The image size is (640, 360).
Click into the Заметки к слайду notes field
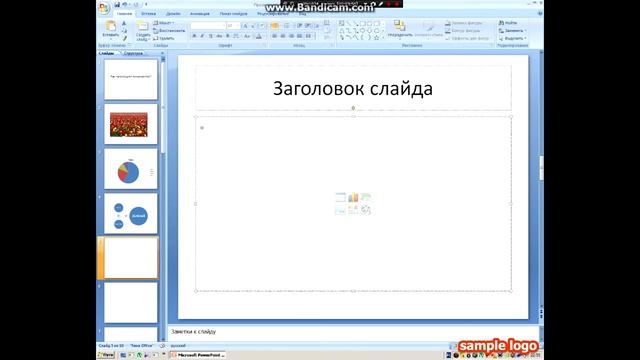pyautogui.click(x=353, y=332)
